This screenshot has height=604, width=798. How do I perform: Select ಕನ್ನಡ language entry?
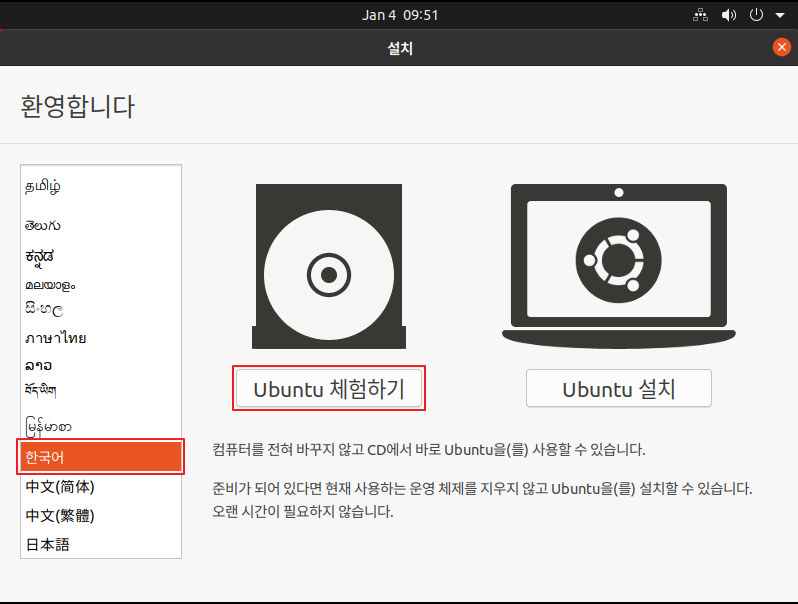(101, 256)
